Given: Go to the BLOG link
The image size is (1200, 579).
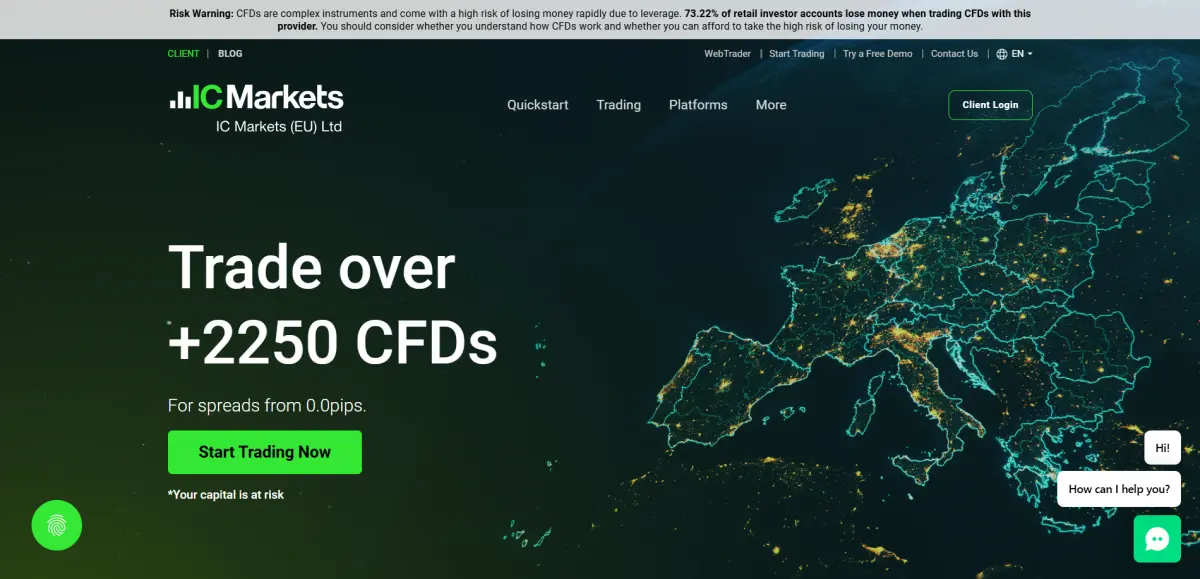Looking at the screenshot, I should (x=230, y=54).
